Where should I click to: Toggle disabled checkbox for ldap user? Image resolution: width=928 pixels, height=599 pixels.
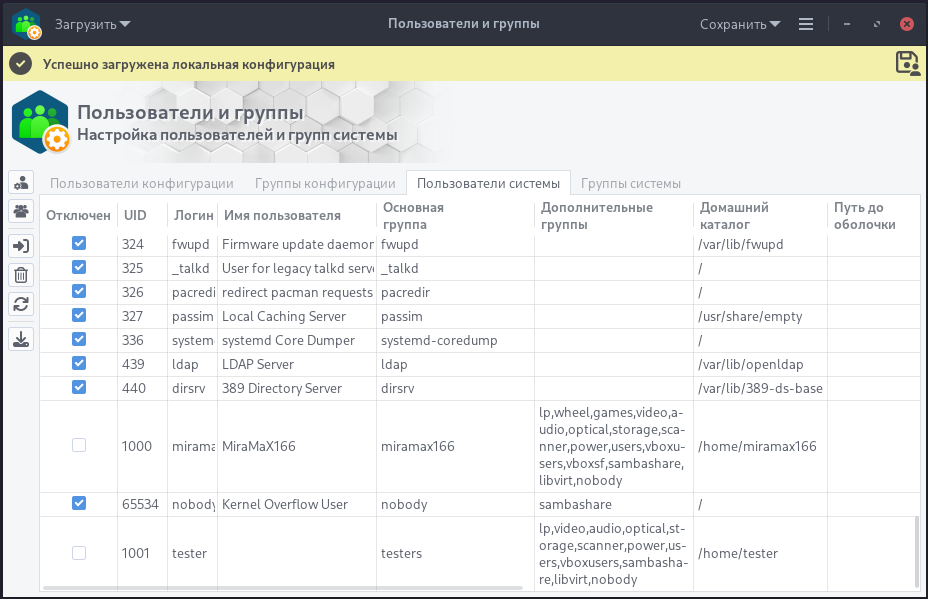[79, 363]
